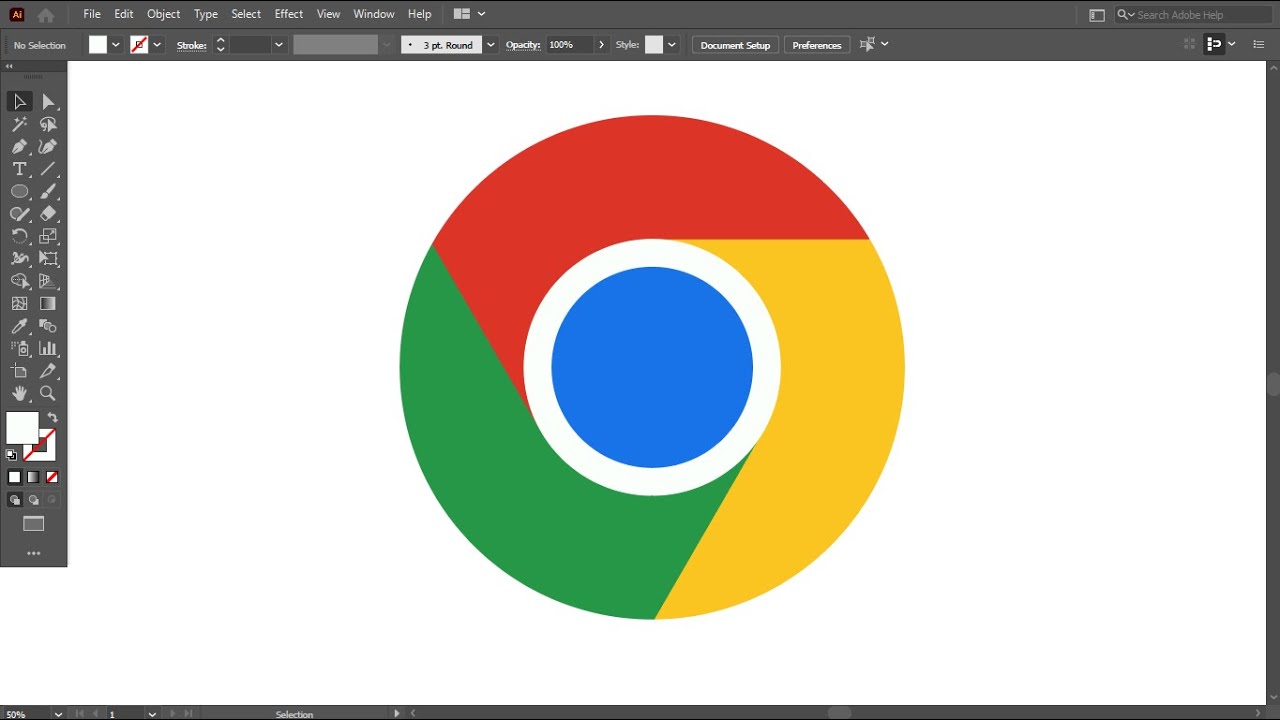Image resolution: width=1280 pixels, height=720 pixels.
Task: Expand the stroke weight dropdown
Action: click(x=279, y=45)
